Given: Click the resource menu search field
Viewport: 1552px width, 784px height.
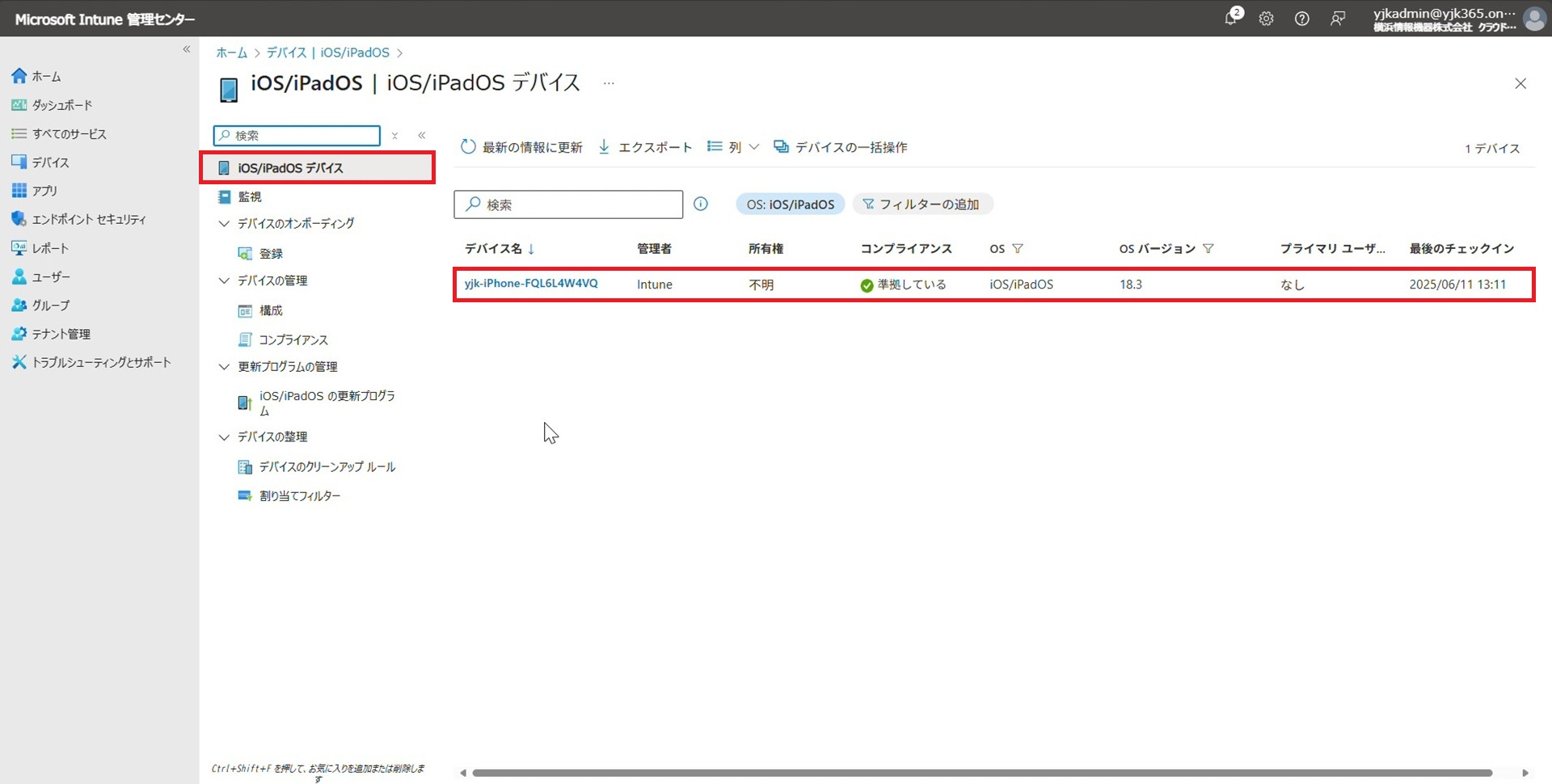Looking at the screenshot, I should click(297, 135).
